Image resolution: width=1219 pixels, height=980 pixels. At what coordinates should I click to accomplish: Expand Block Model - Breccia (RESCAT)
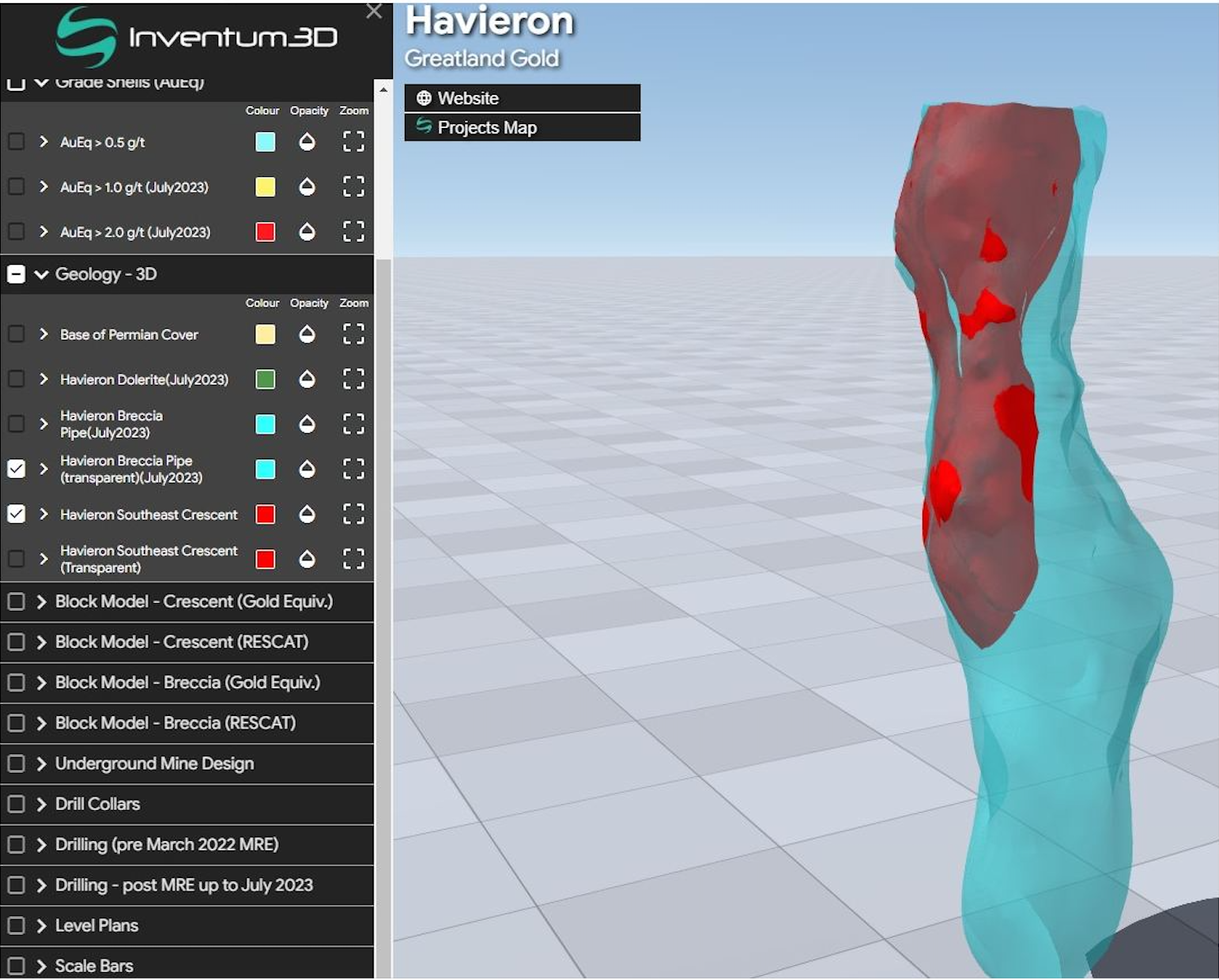[41, 723]
